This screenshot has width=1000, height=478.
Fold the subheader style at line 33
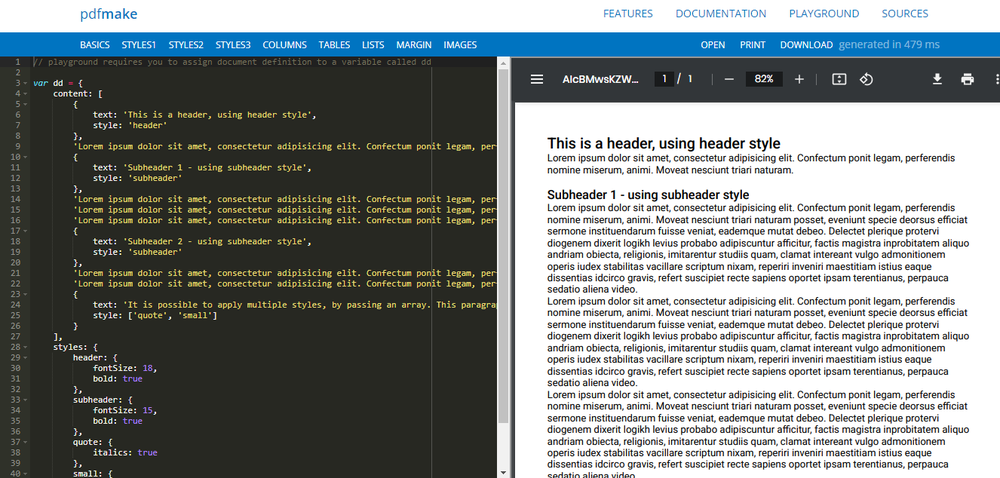coord(26,400)
